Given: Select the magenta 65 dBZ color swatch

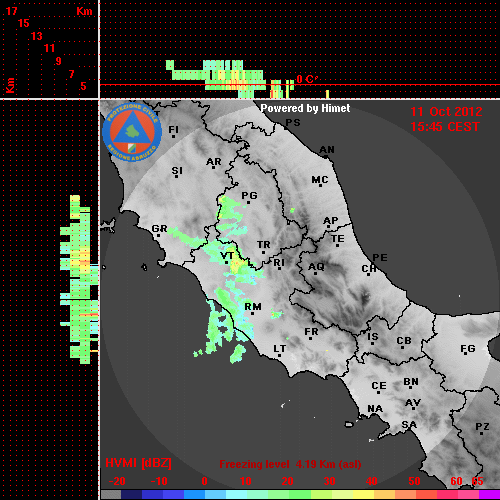Looking at the screenshot, I should pyautogui.click(x=489, y=494).
